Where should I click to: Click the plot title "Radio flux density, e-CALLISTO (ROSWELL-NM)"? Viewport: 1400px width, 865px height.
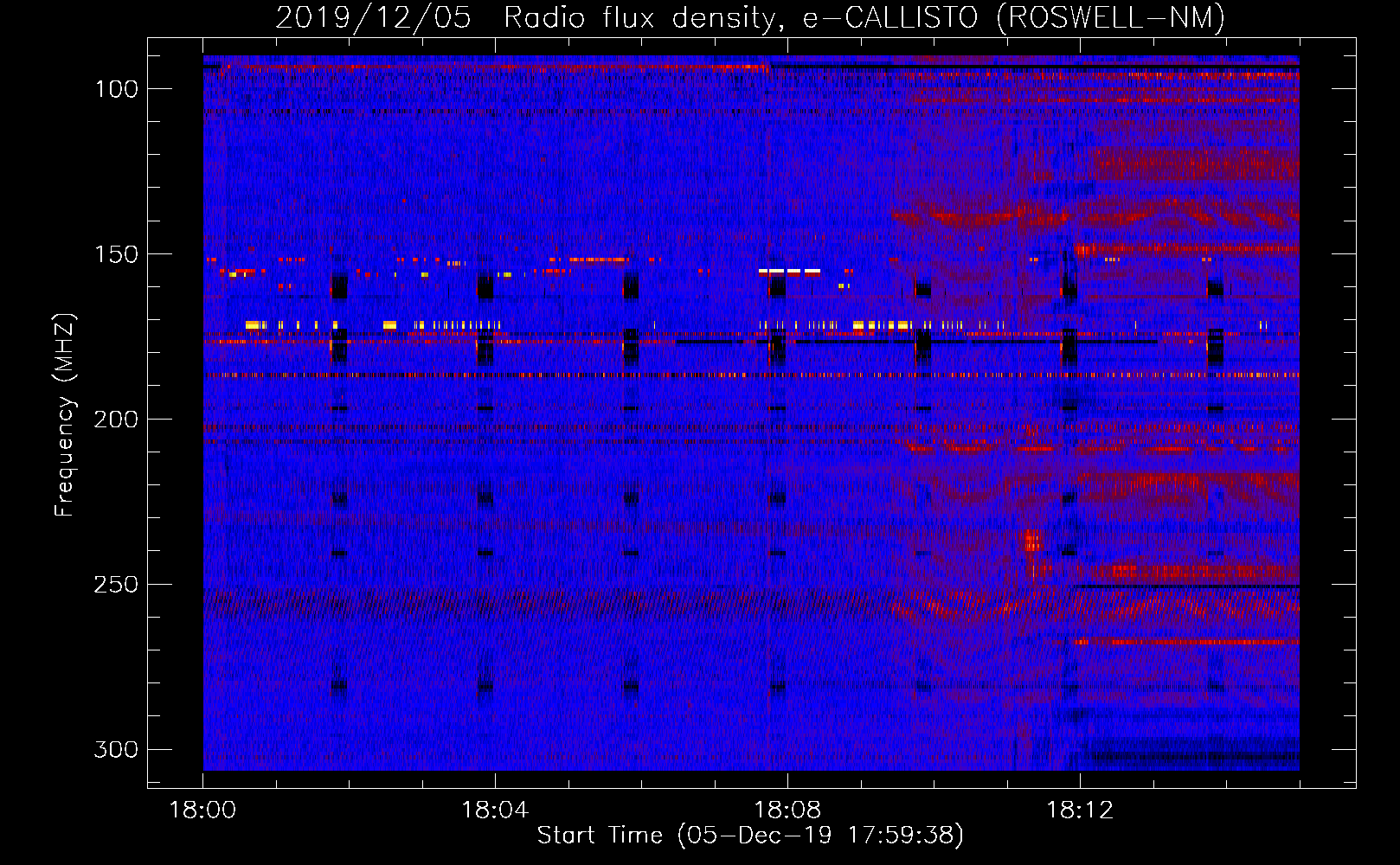864,17
